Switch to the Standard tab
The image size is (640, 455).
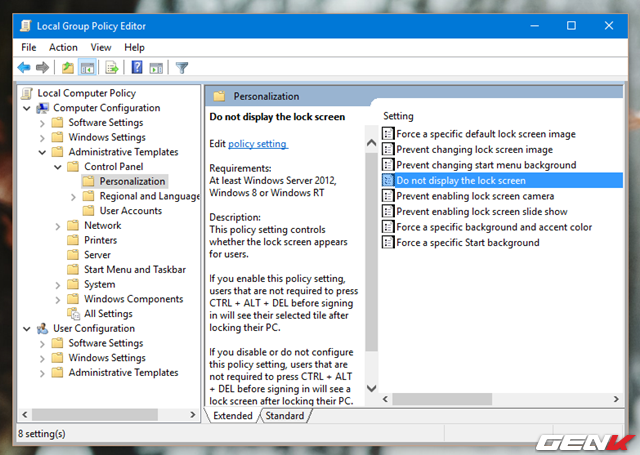pyautogui.click(x=285, y=416)
